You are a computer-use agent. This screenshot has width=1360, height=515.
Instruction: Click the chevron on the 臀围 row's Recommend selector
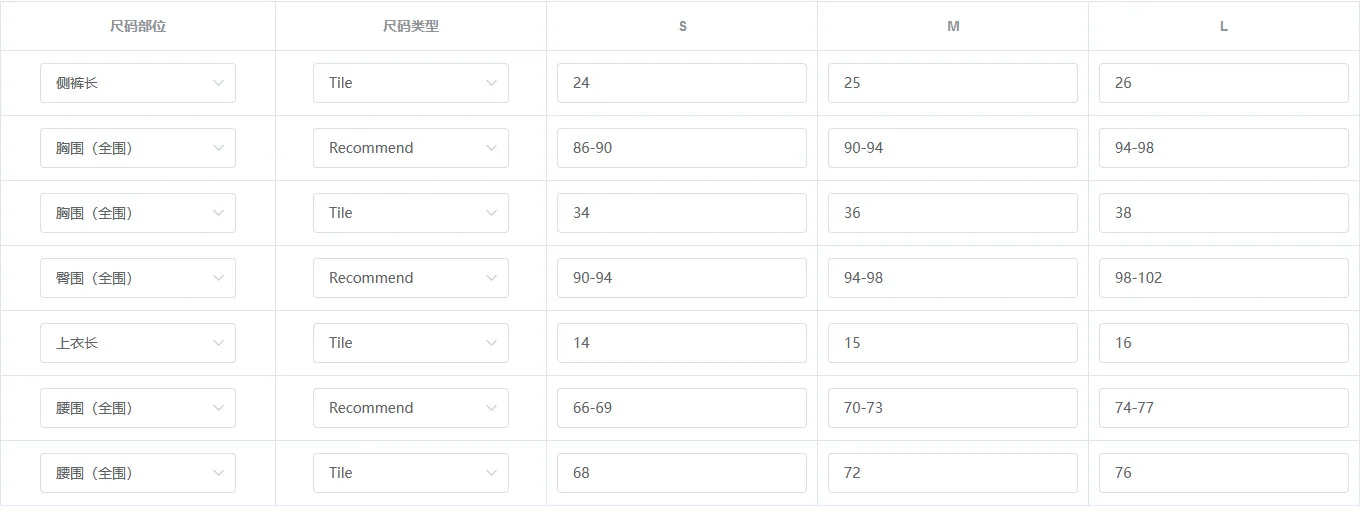(491, 278)
